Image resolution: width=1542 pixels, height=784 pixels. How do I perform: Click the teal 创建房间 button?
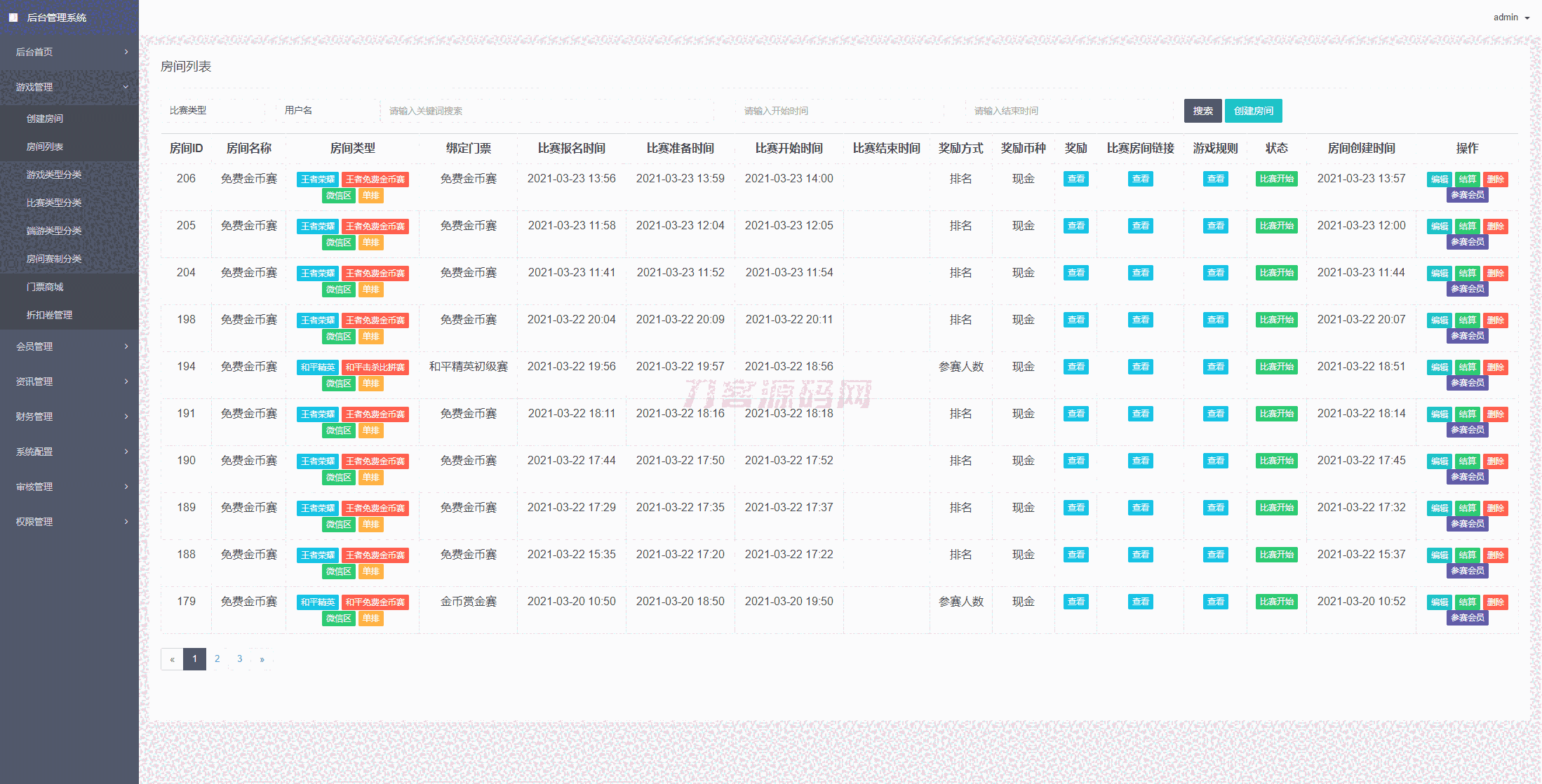pyautogui.click(x=1253, y=111)
